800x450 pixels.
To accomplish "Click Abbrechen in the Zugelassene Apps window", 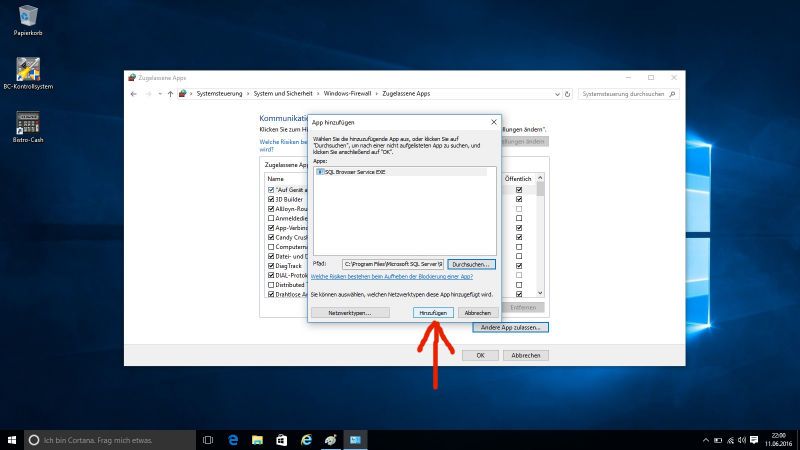I will pos(526,356).
